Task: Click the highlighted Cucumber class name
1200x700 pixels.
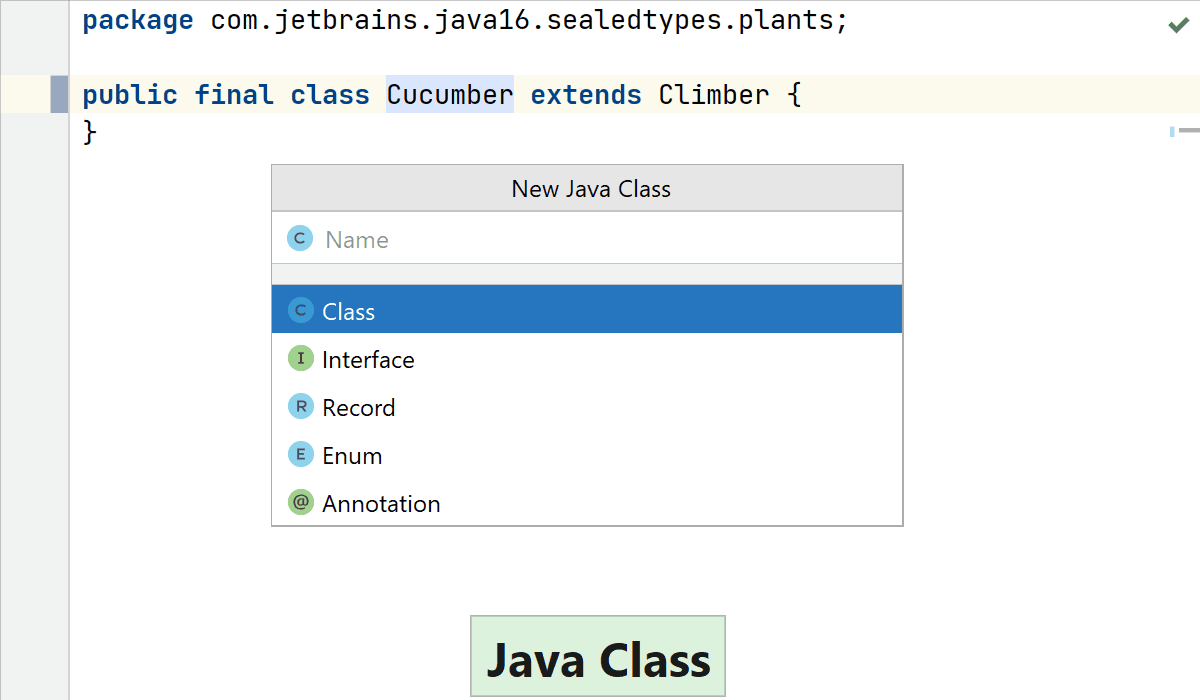Action: (x=449, y=94)
